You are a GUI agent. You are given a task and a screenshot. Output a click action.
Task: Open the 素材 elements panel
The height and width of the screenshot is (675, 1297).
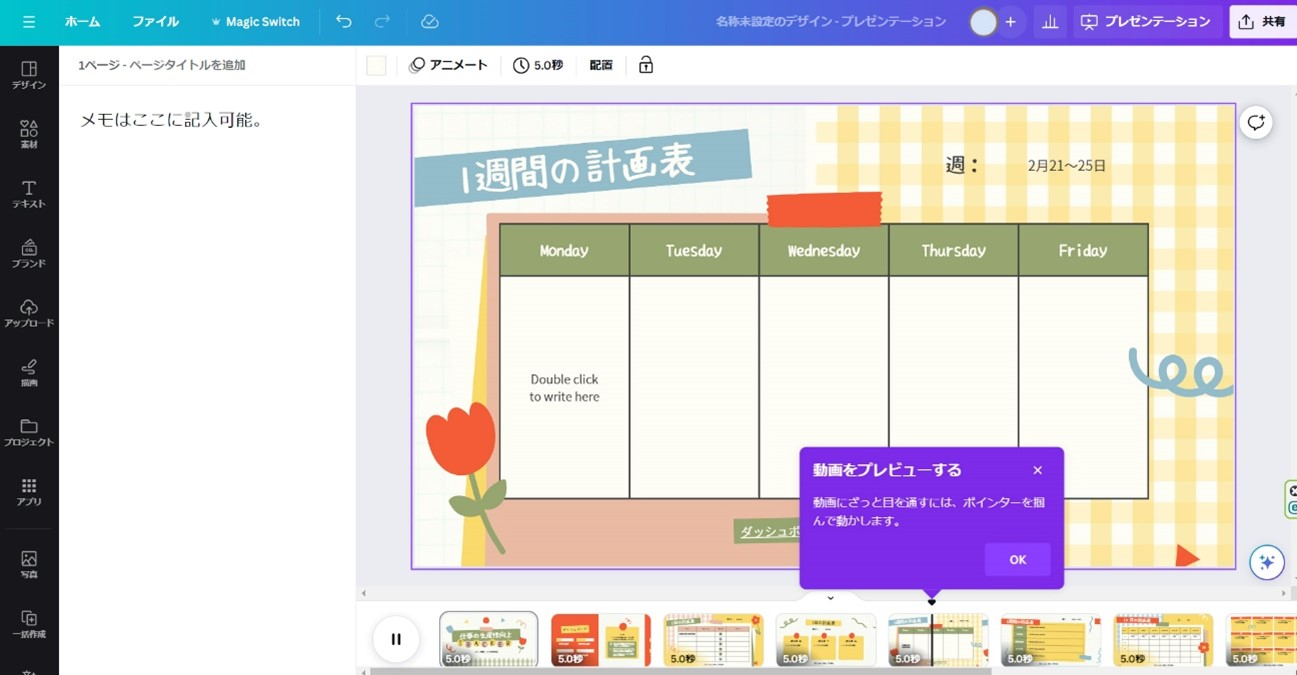[x=29, y=135]
